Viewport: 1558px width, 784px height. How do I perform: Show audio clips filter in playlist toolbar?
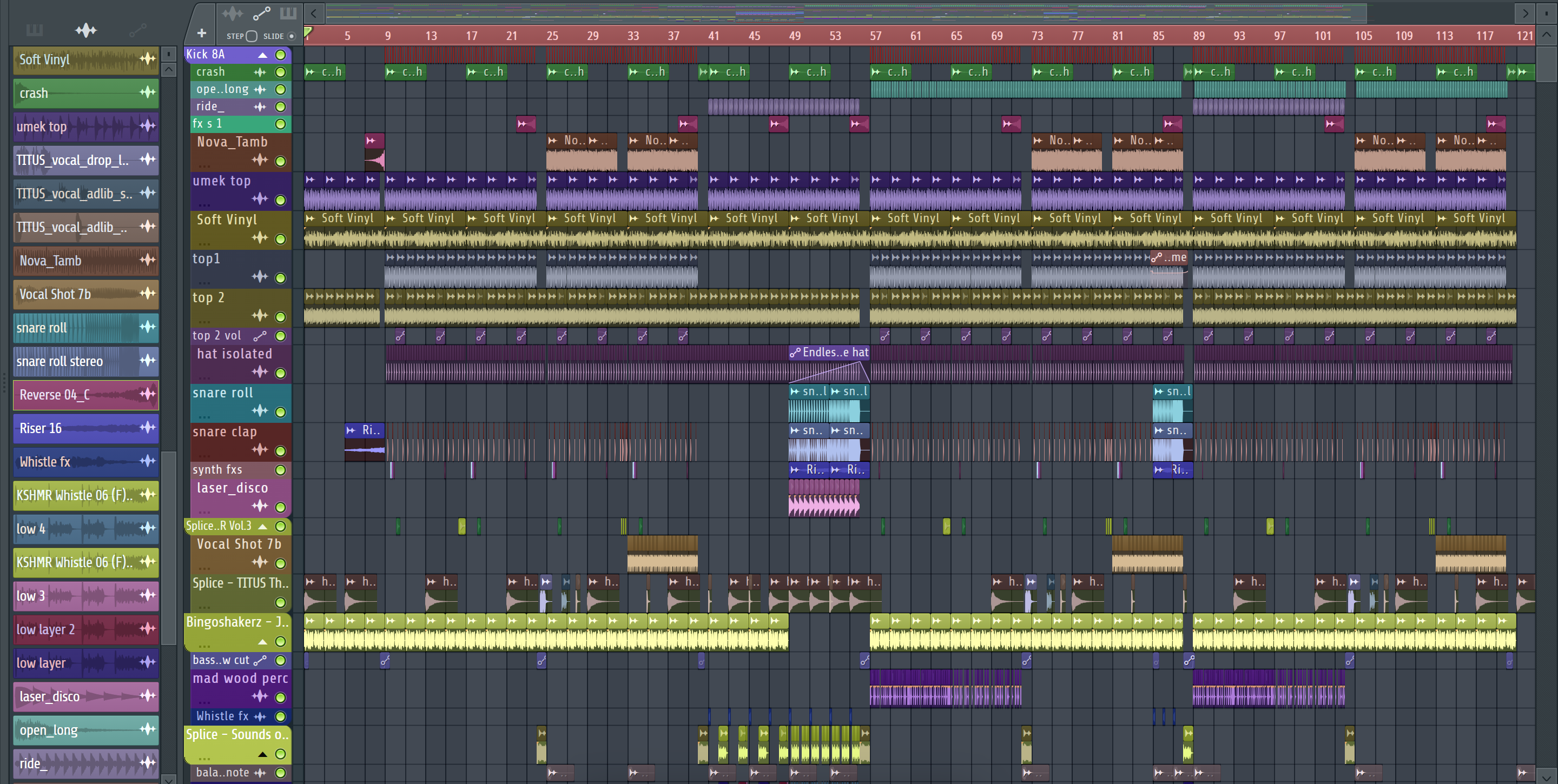coord(232,14)
